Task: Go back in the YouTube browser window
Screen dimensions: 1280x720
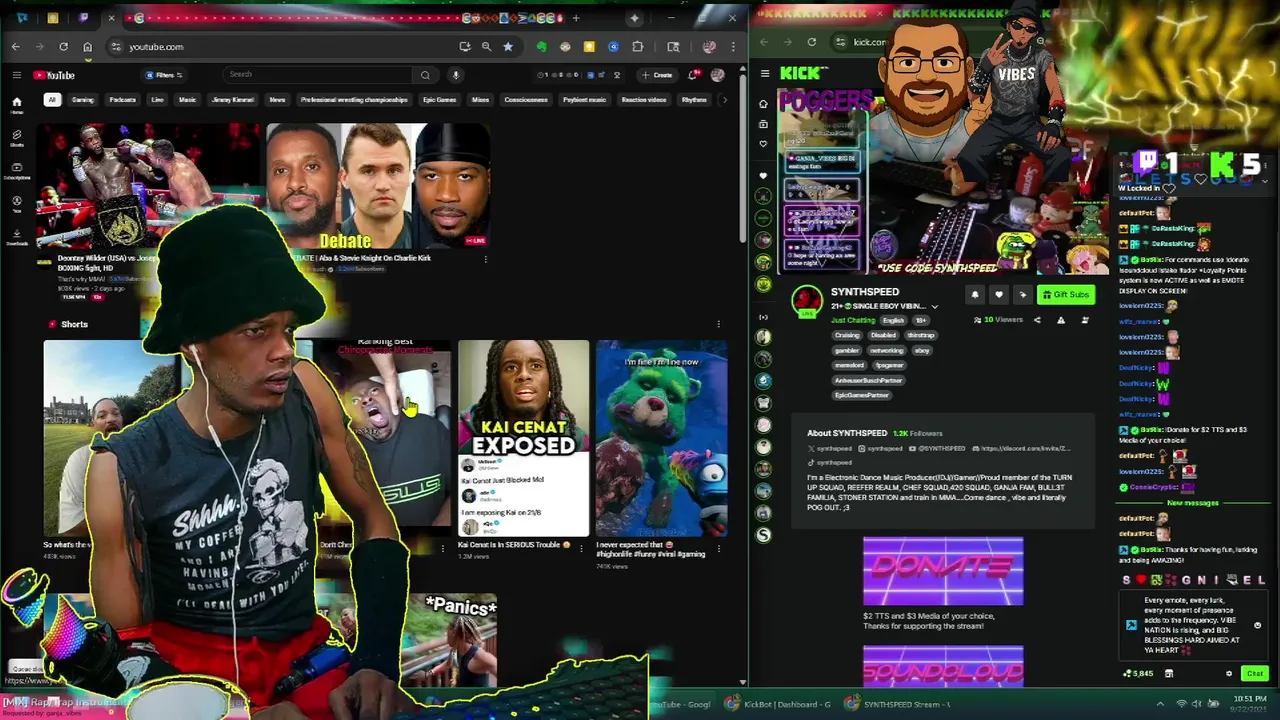Action: coord(15,47)
